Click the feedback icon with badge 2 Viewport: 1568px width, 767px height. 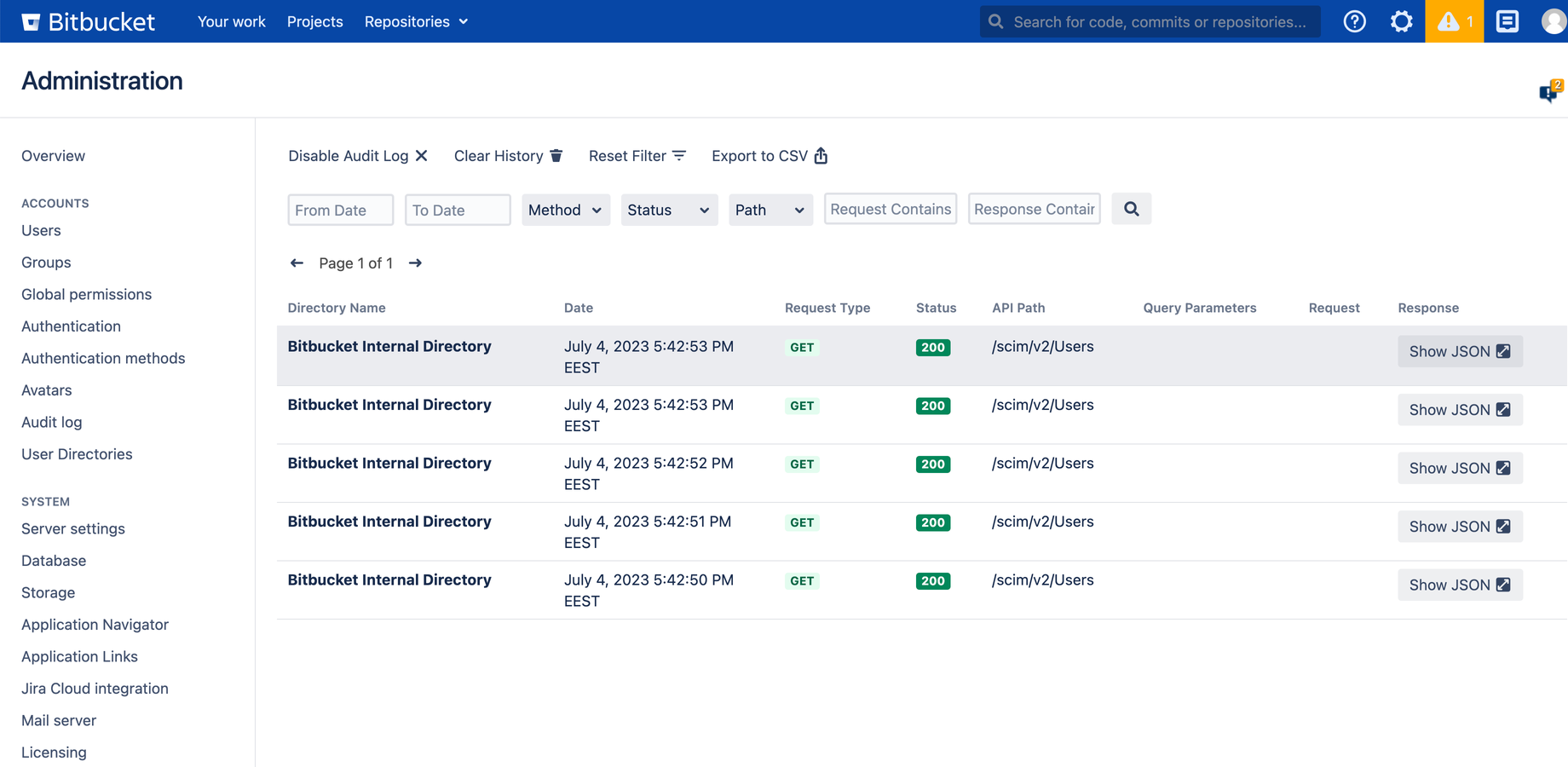tap(1550, 91)
